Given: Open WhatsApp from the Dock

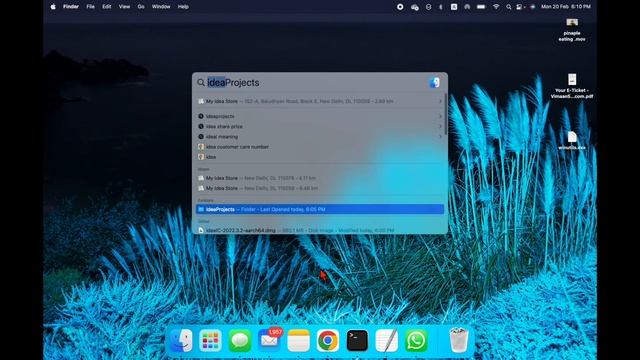Looking at the screenshot, I should [x=416, y=340].
